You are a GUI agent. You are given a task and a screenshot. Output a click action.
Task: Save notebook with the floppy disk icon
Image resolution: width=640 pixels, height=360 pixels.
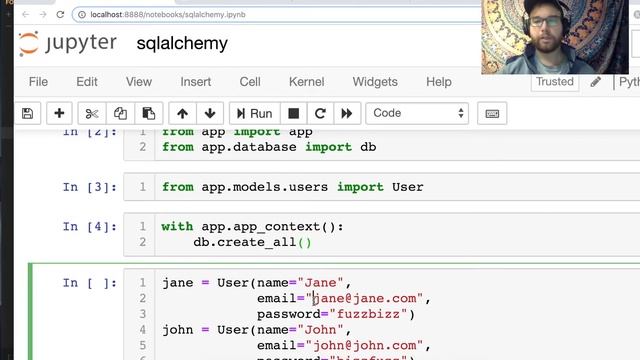[27, 113]
